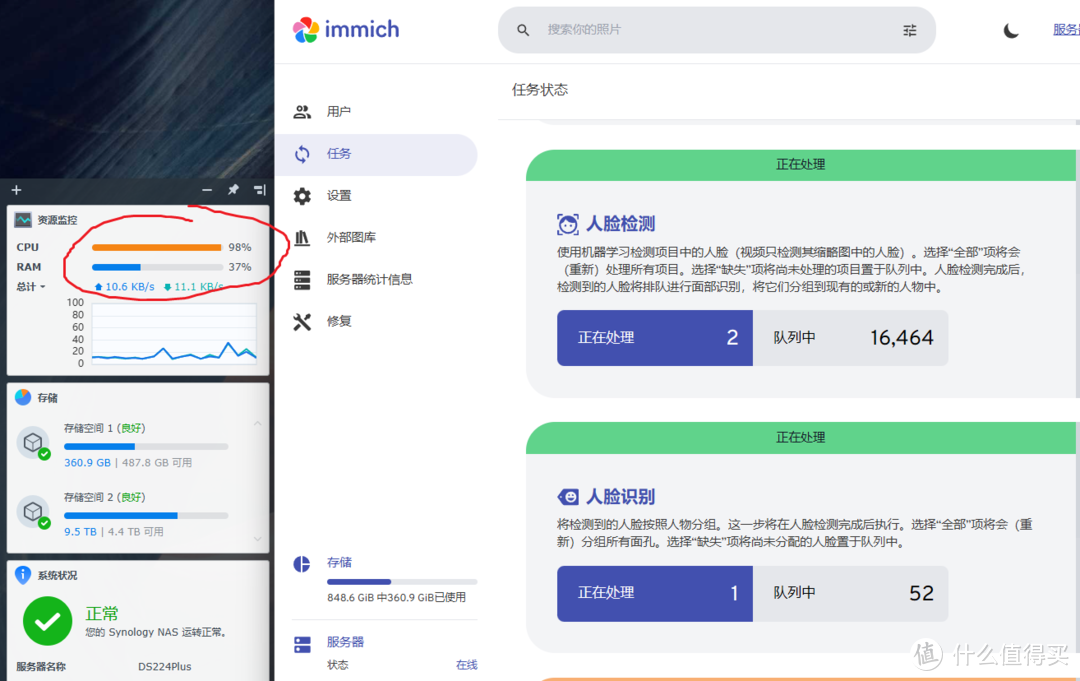This screenshot has width=1080, height=681.
Task: Toggle dark mode with the moon icon
Action: pos(1011,30)
